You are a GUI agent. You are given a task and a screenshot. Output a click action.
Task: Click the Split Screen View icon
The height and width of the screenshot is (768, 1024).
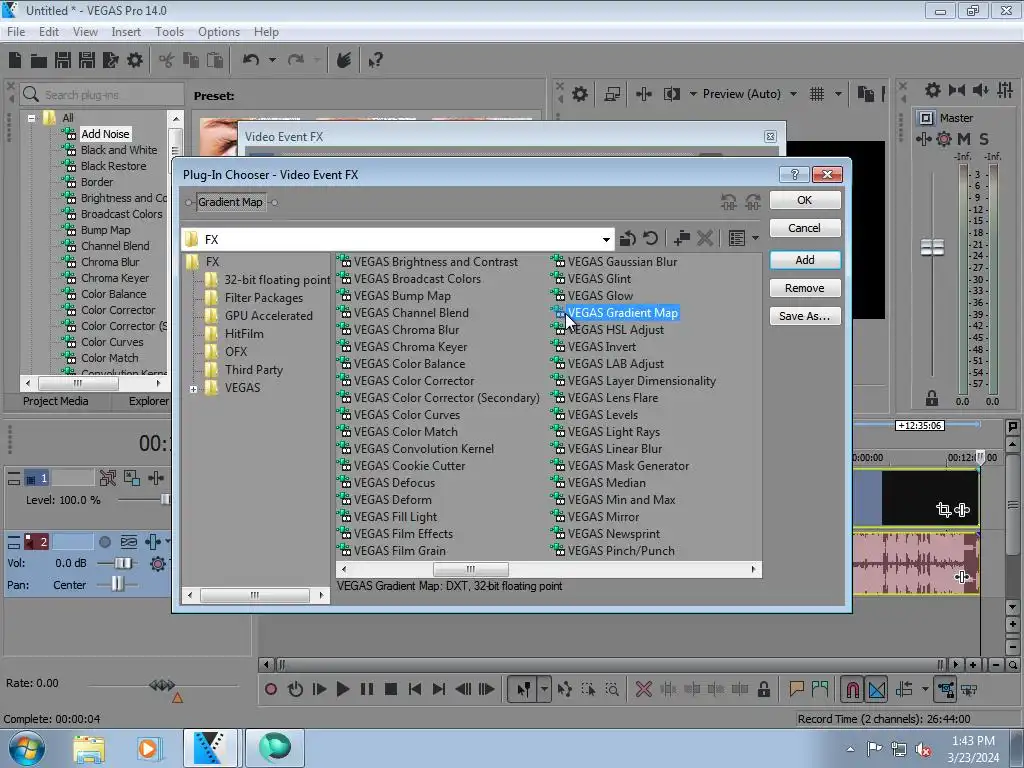[672, 94]
